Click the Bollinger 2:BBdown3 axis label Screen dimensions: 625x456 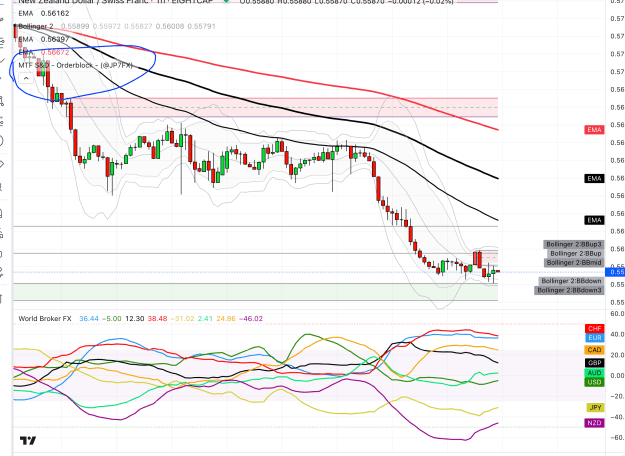pyautogui.click(x=569, y=290)
